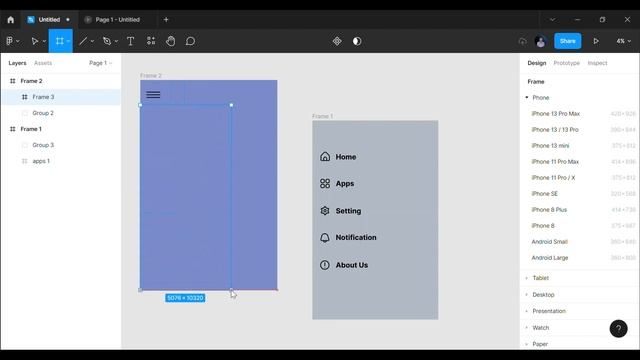Click the Setting gear icon in Frame 1

coord(325,211)
